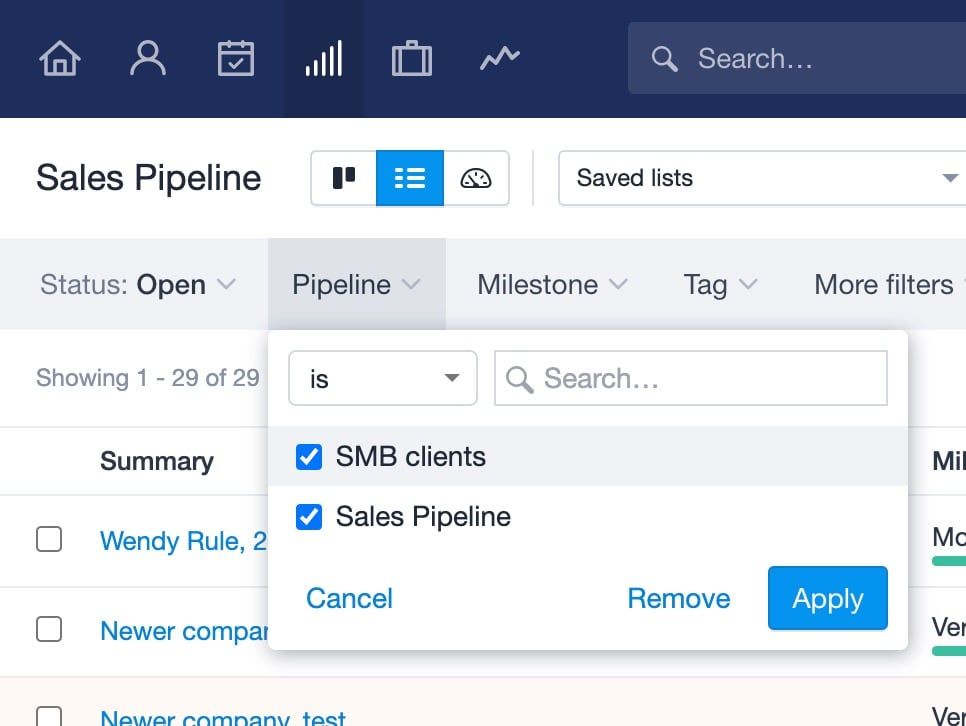Open the Wendy Rule opportunity link
The width and height of the screenshot is (966, 726).
(x=183, y=541)
